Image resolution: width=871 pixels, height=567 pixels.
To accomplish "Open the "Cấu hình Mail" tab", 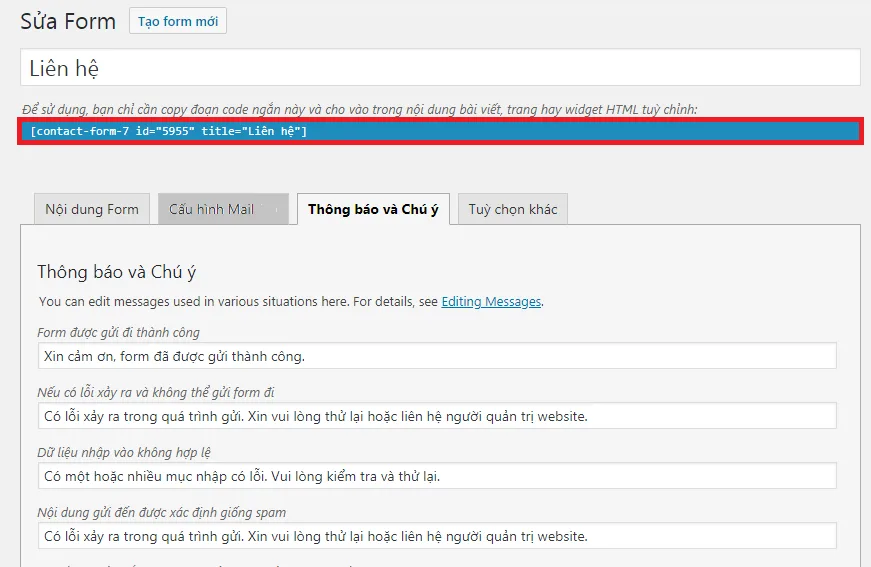I will coord(223,209).
